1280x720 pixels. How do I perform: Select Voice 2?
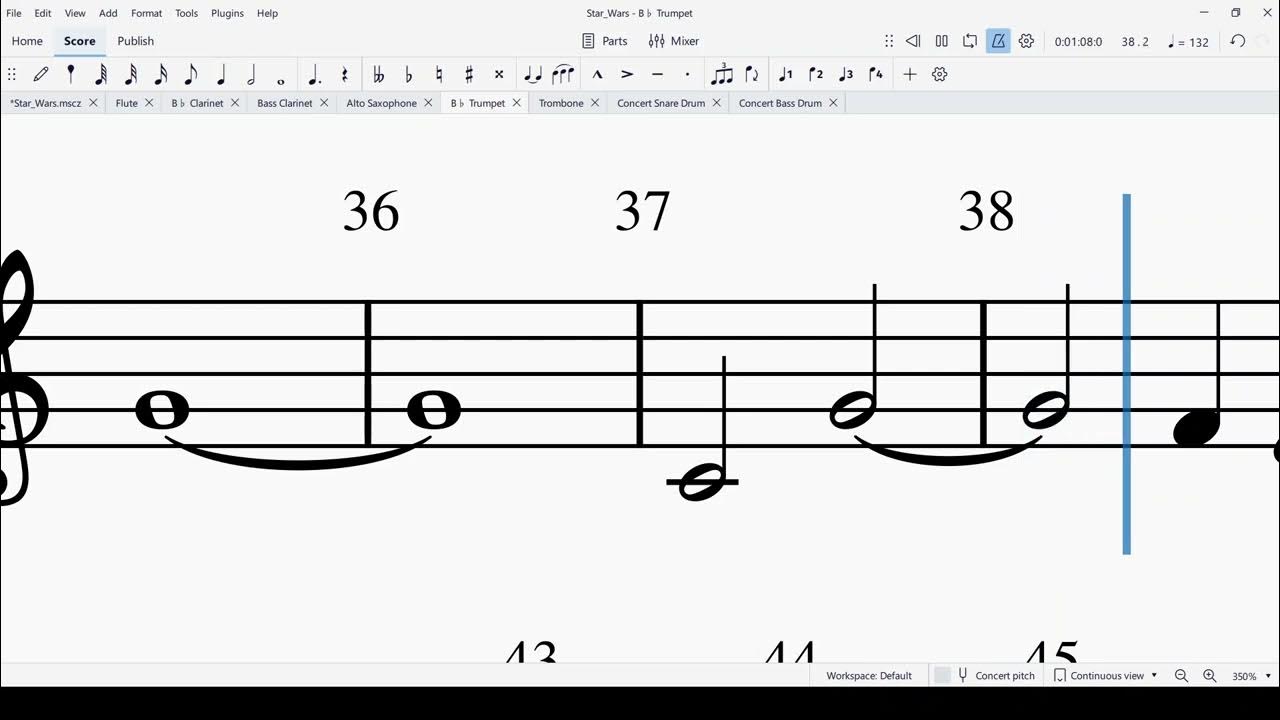[816, 74]
